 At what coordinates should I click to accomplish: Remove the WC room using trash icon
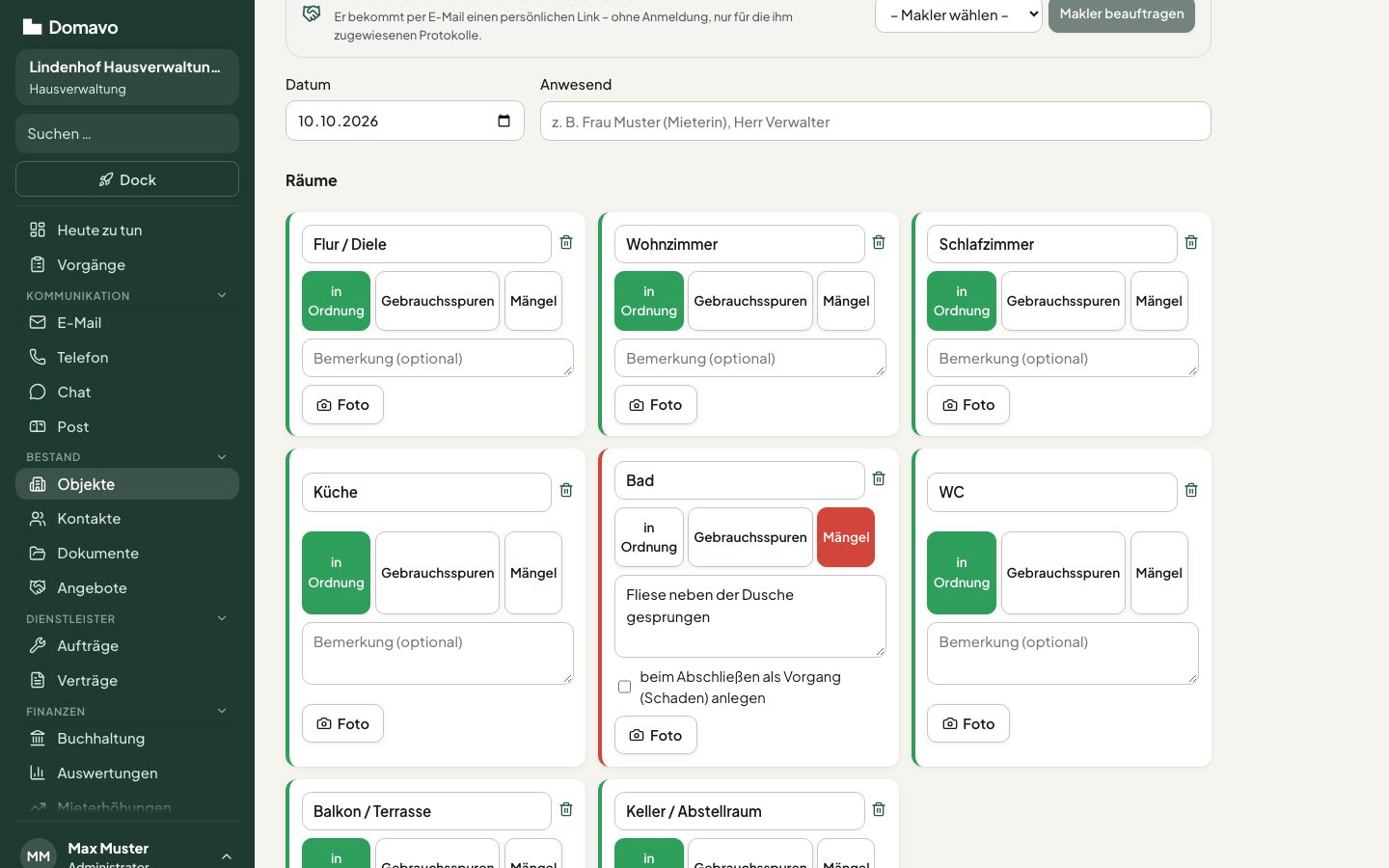coord(1191,491)
